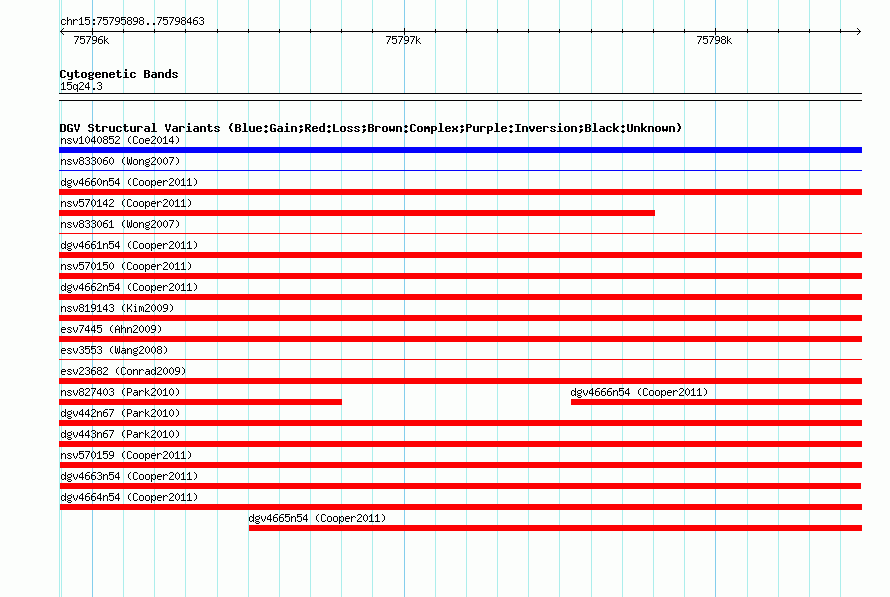Click the 75797k ruler label
The width and height of the screenshot is (890, 597).
pyautogui.click(x=403, y=40)
